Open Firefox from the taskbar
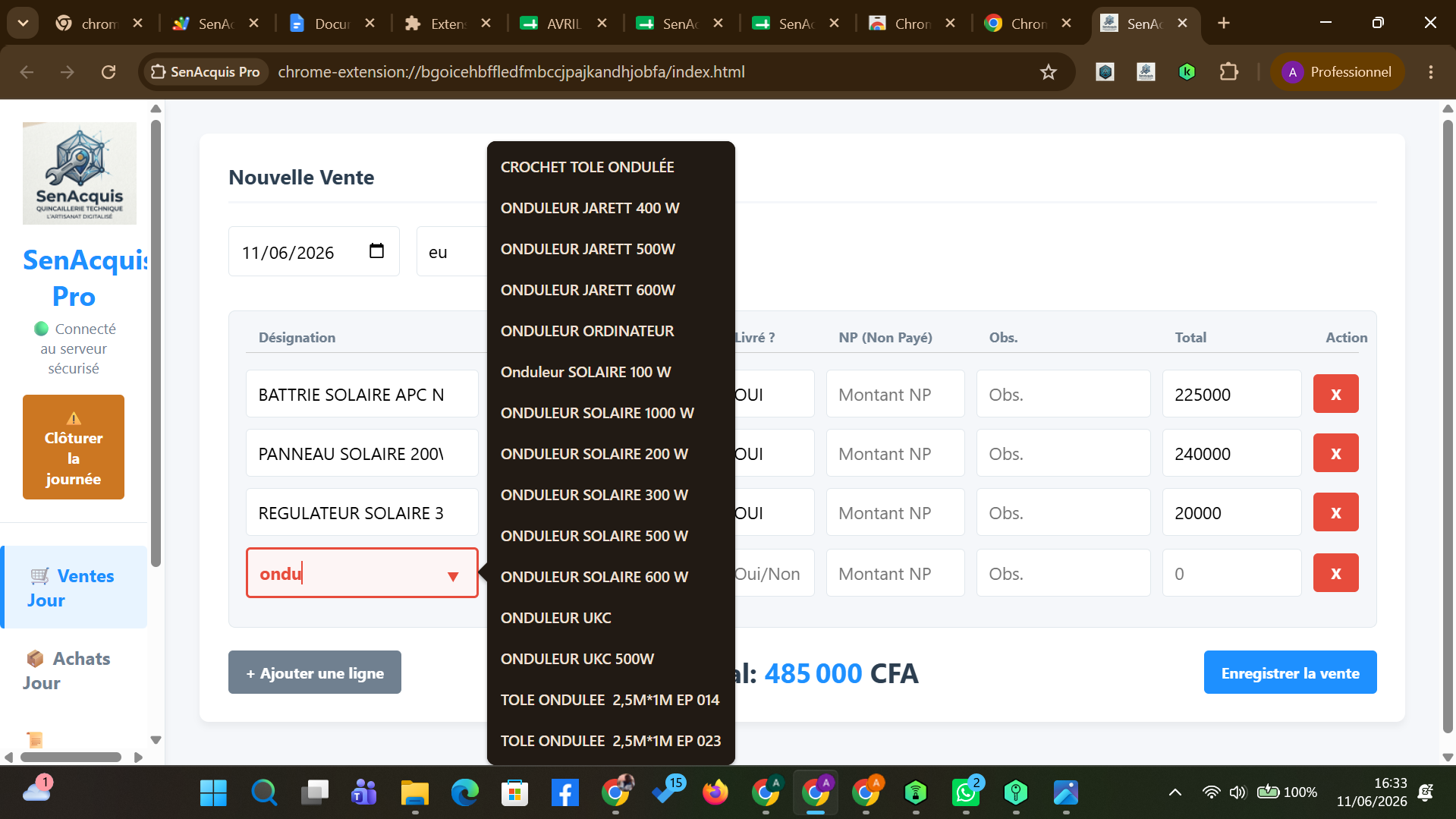Screen dimensions: 1456x819 (715, 792)
